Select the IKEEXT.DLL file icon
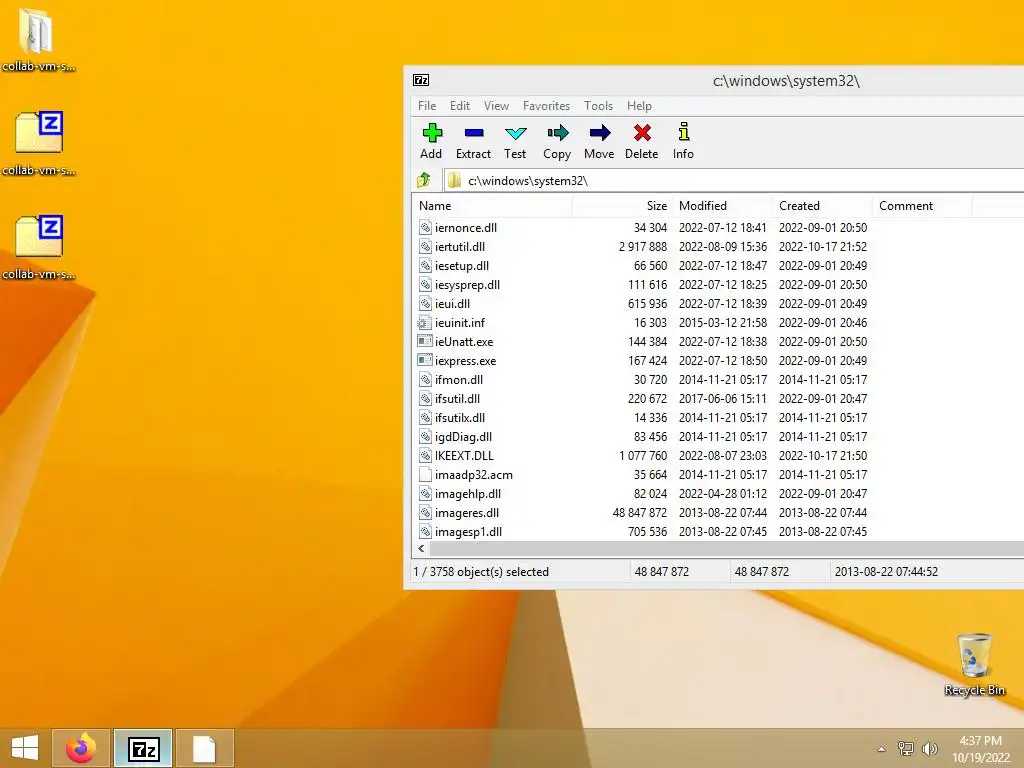1024x768 pixels. (425, 455)
